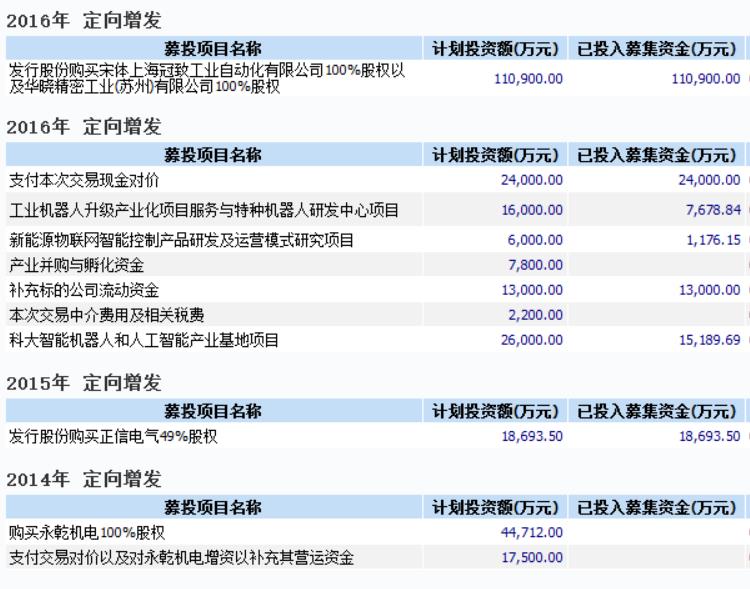Click the invested amount 7,678.84
This screenshot has height=589, width=750.
click(x=713, y=210)
